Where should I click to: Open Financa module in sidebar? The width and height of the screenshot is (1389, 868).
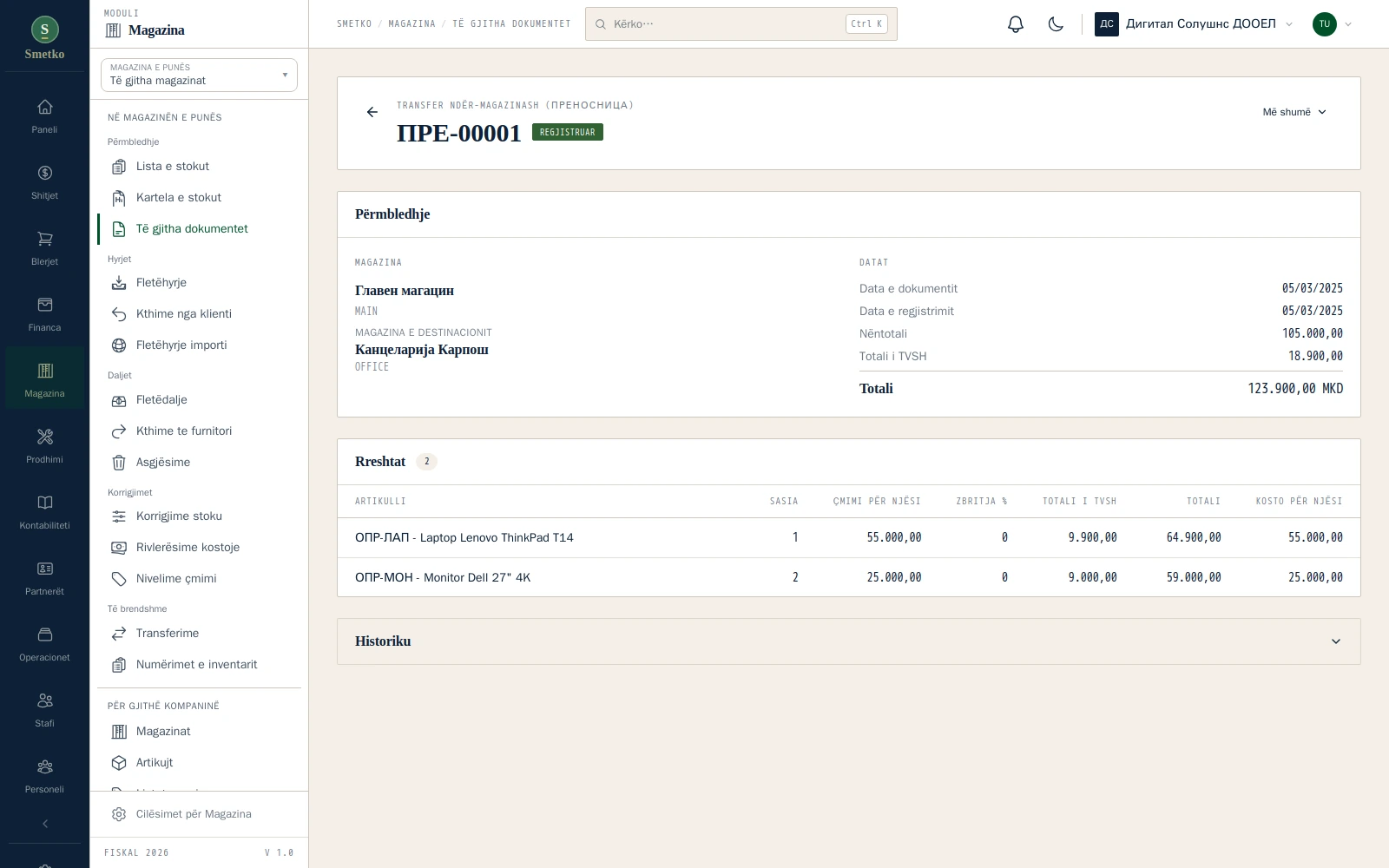click(x=44, y=314)
